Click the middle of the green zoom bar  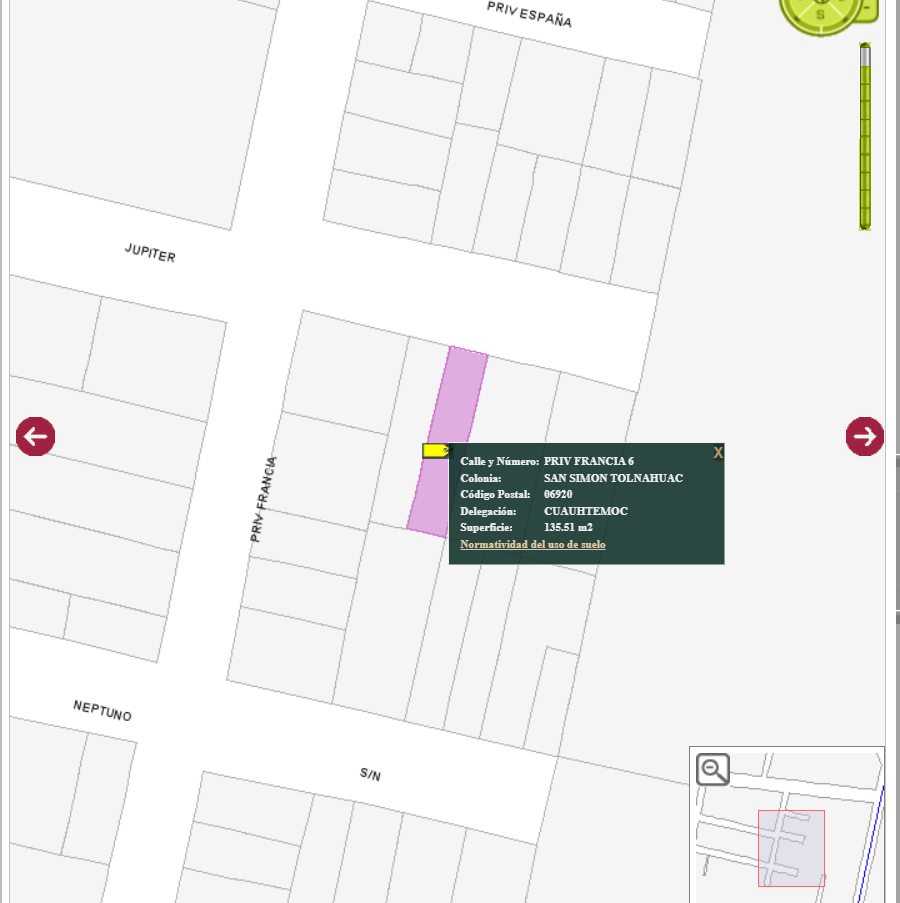point(865,136)
